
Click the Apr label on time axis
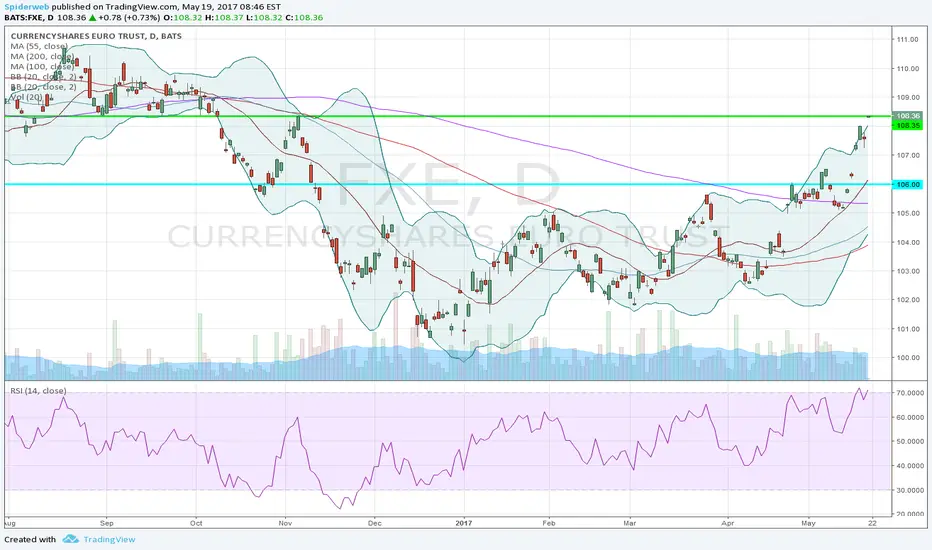point(728,523)
